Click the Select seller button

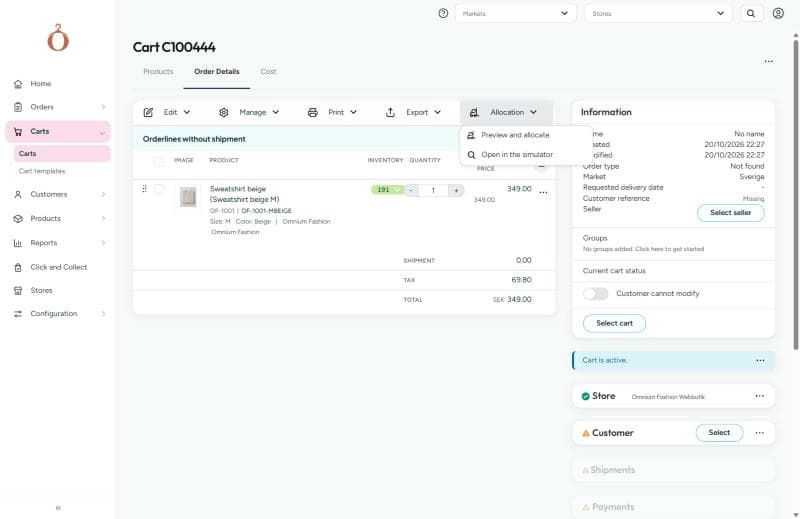[731, 213]
